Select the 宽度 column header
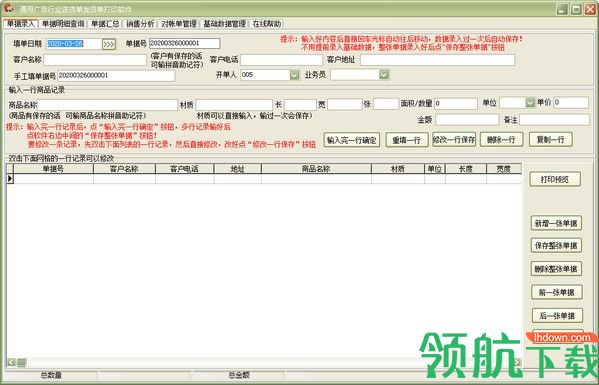Screen dimensions: 599x385 coord(504,169)
